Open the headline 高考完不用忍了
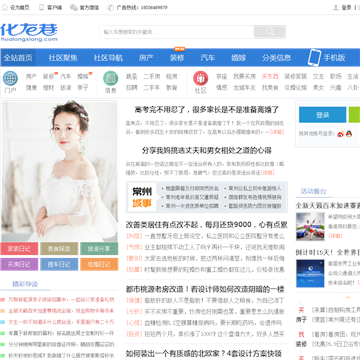 click(206, 109)
